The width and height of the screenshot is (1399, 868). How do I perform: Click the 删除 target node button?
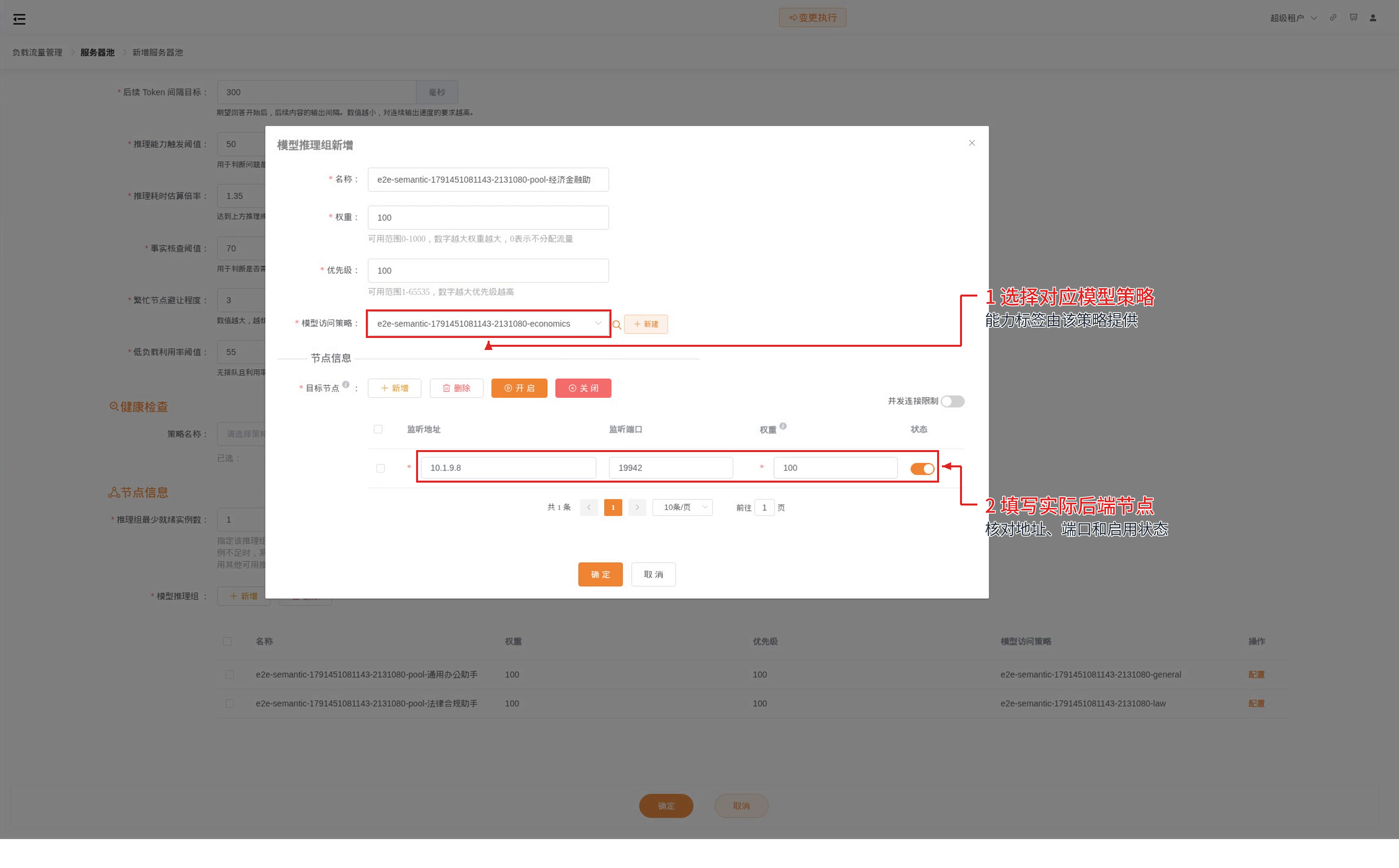tap(457, 388)
